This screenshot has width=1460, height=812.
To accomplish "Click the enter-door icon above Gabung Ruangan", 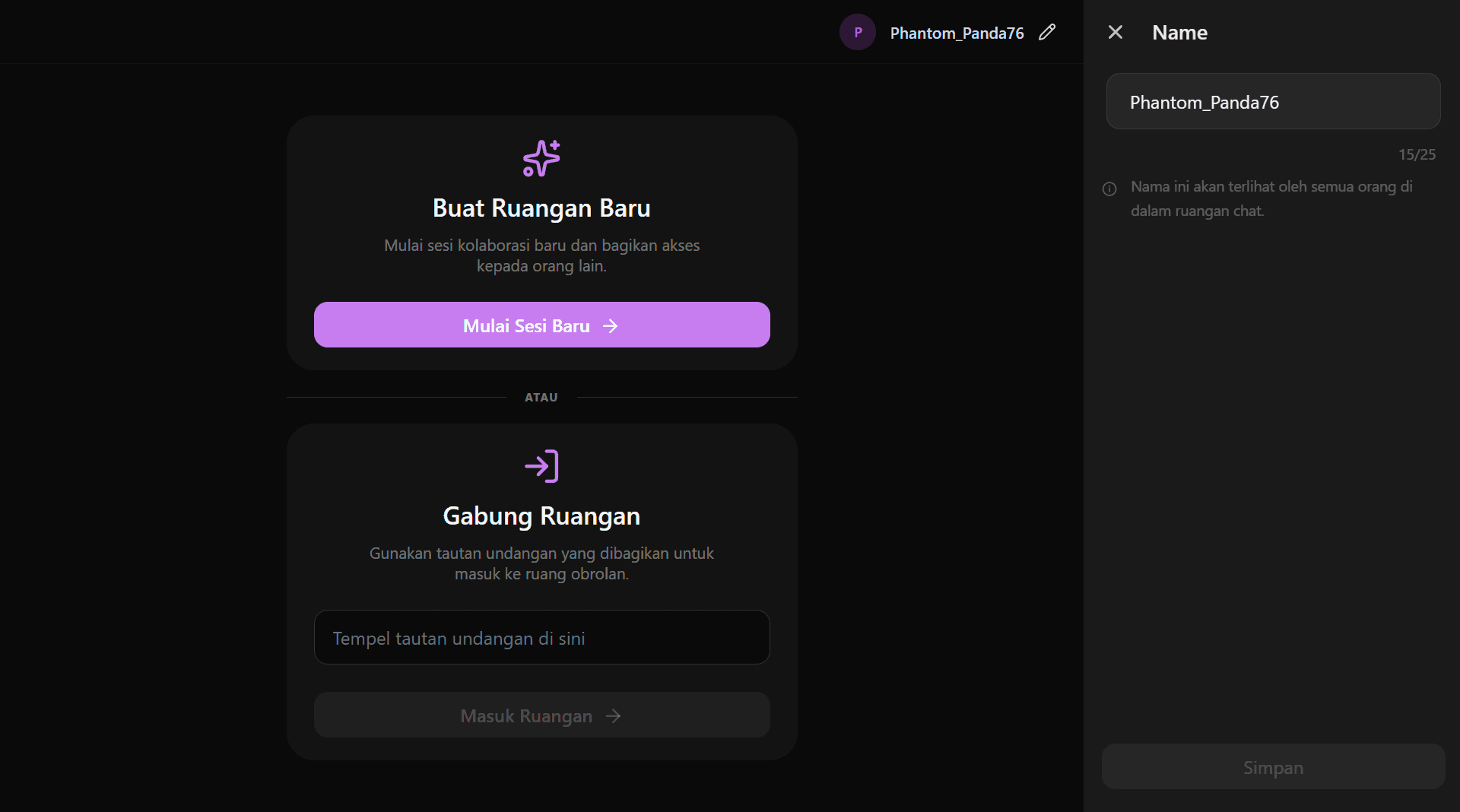I will pyautogui.click(x=541, y=466).
